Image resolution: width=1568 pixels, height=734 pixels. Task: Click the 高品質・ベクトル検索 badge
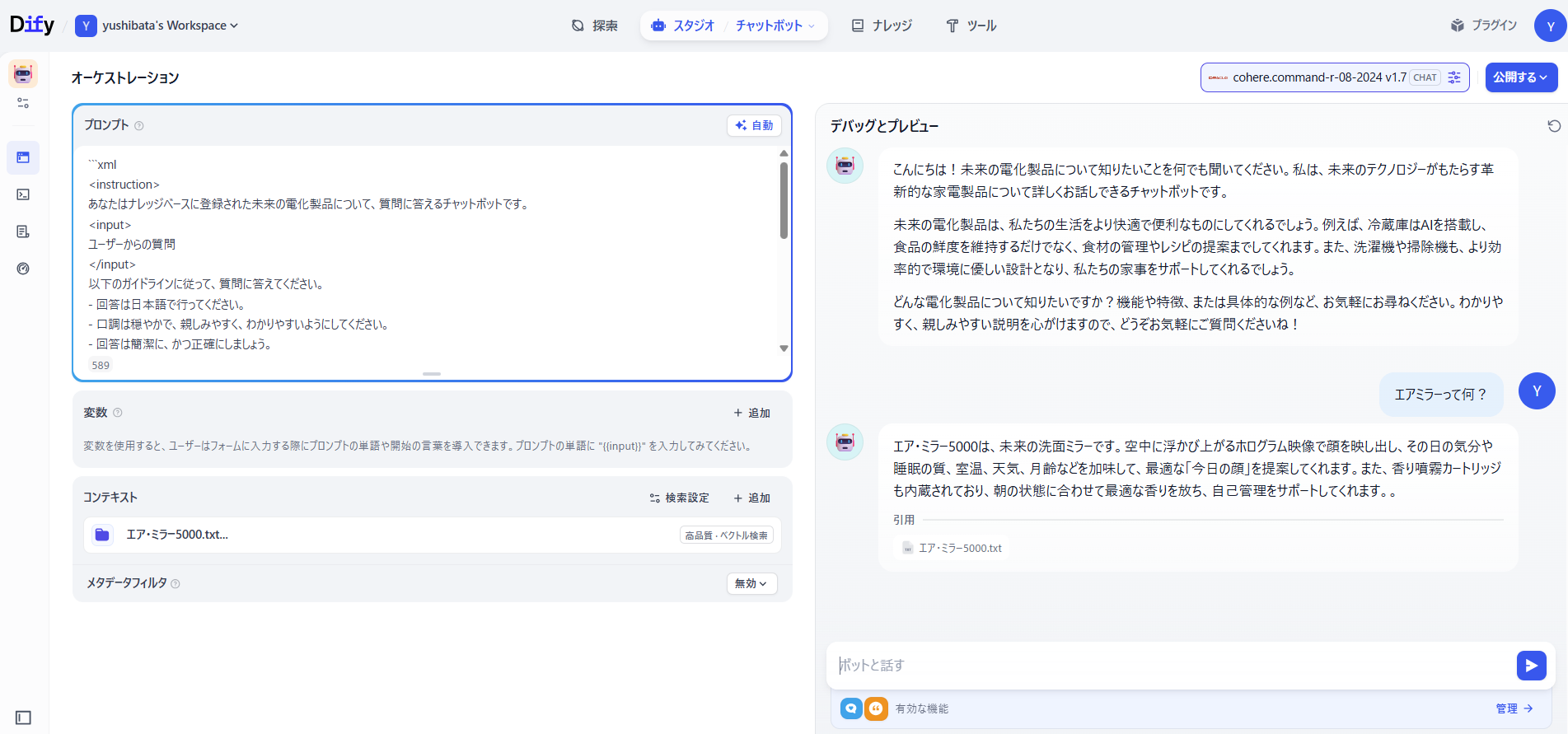pyautogui.click(x=727, y=535)
